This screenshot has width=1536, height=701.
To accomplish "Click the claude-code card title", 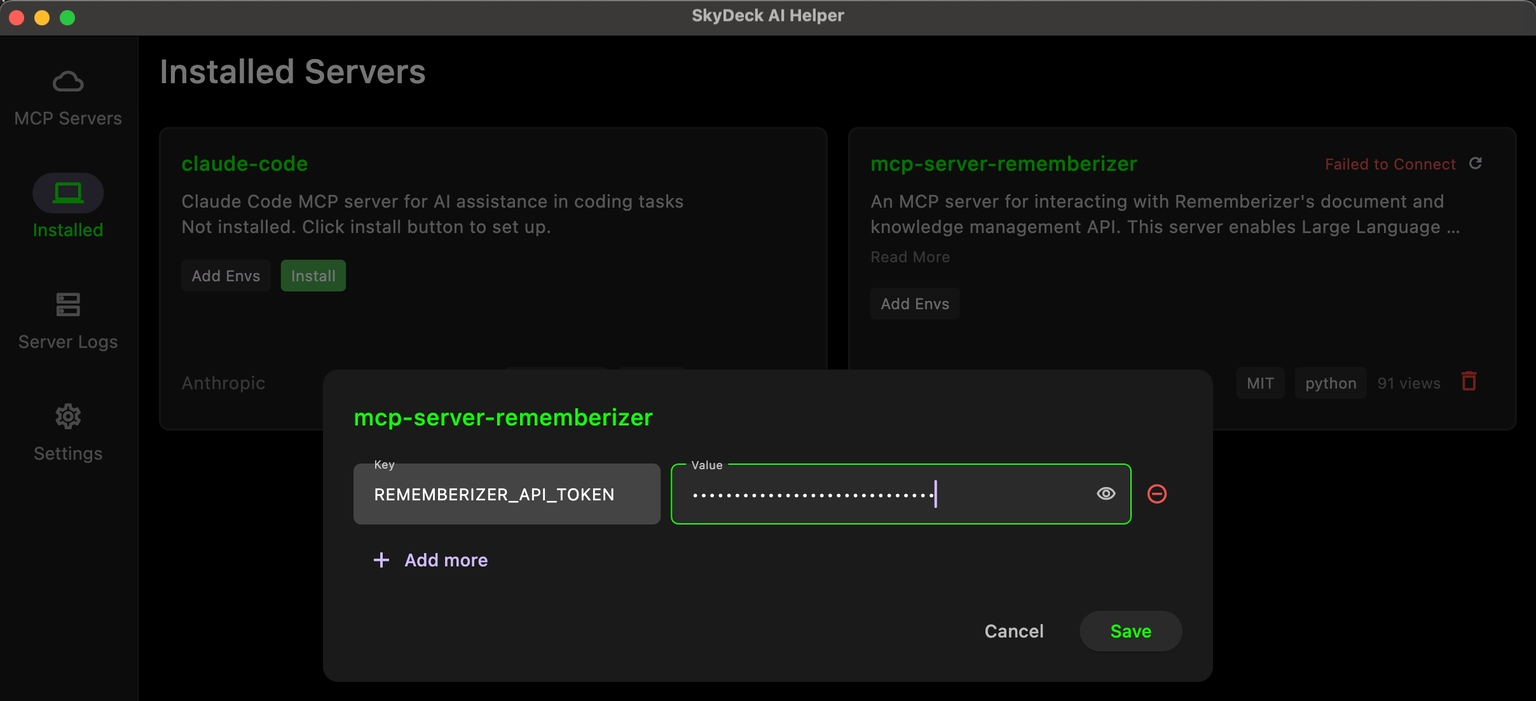I will click(x=245, y=163).
